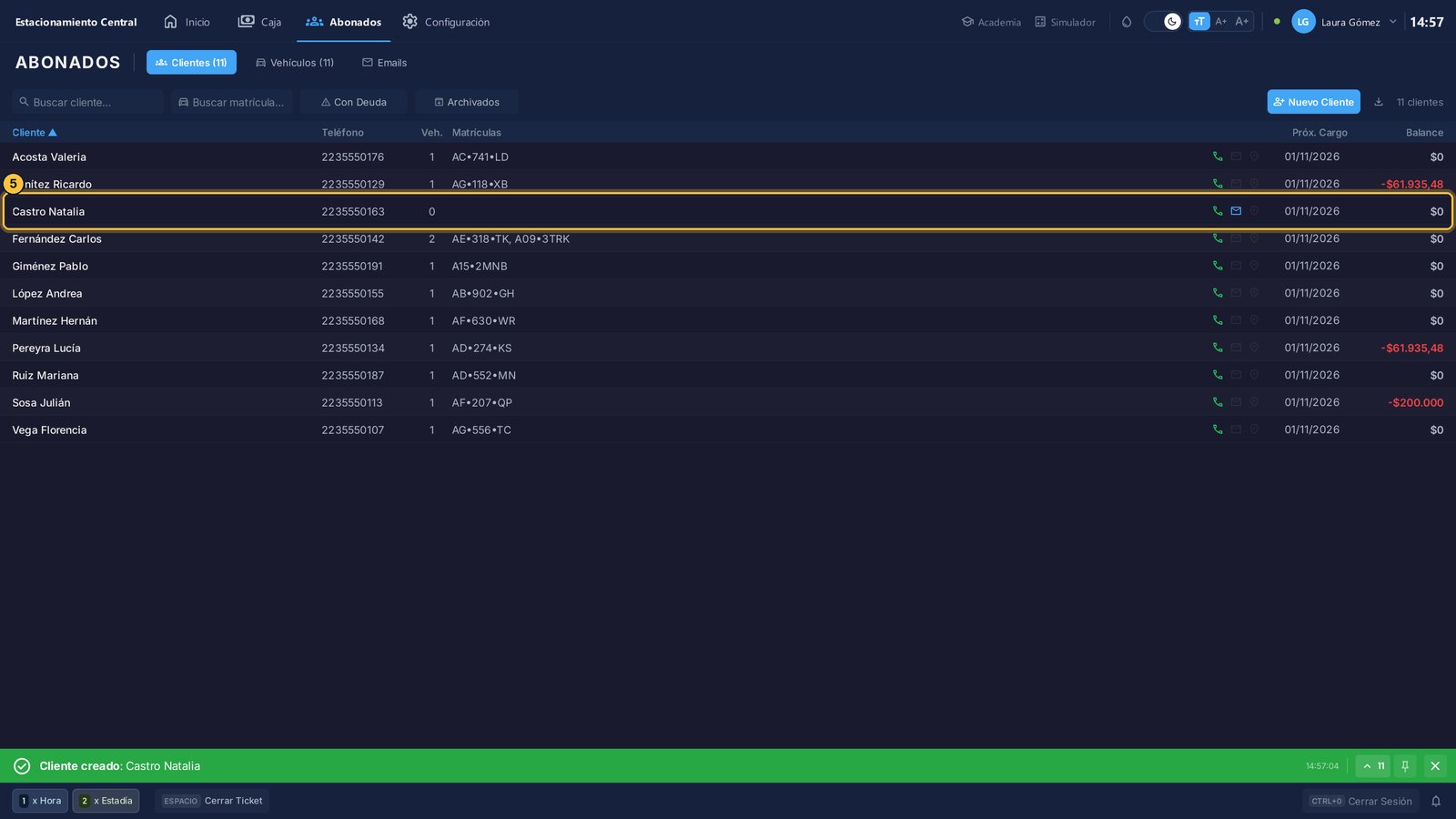The image size is (1456, 819).
Task: Pin the notification bar
Action: 1405,766
